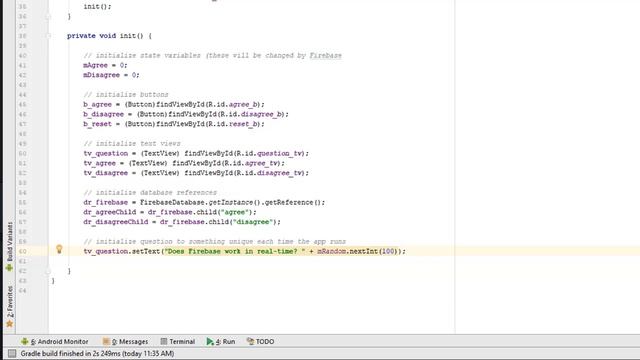Click the dr_agreeChild assignment line

[x=170, y=212]
